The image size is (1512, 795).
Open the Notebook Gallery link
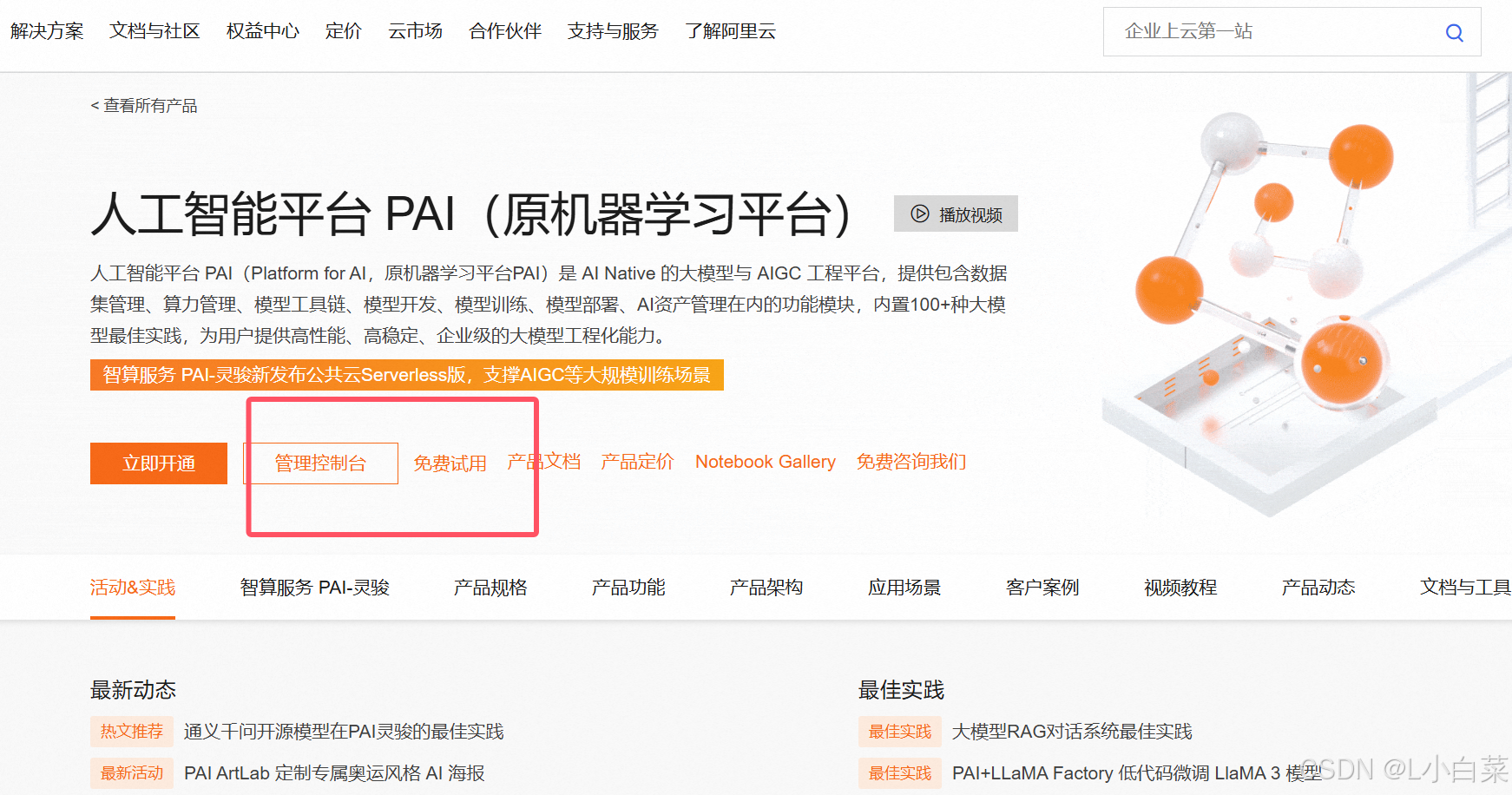point(766,462)
